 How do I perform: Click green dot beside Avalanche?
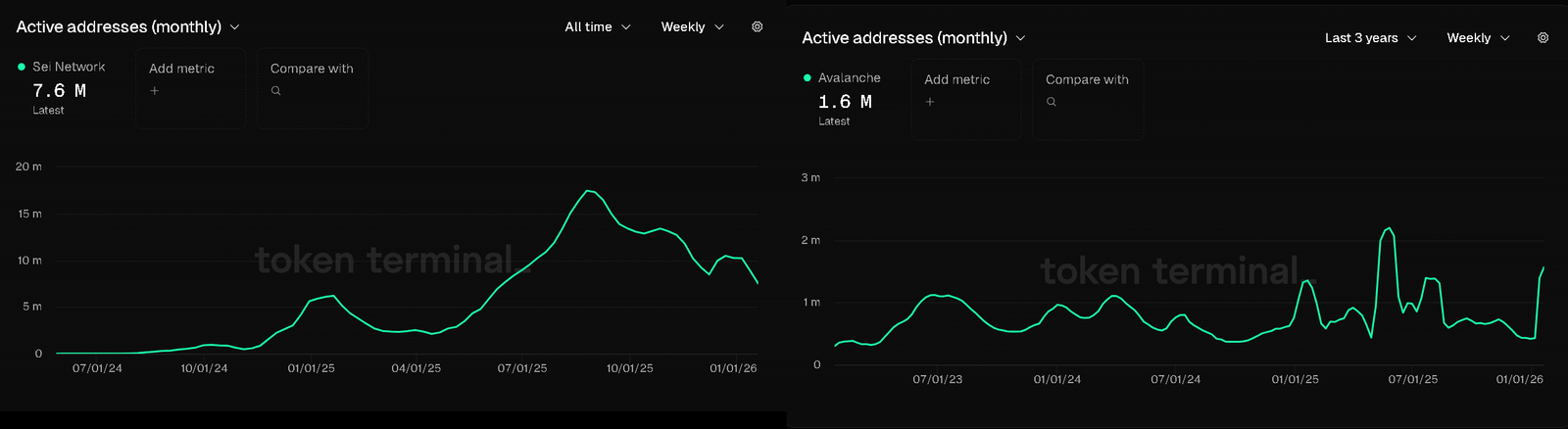(x=808, y=77)
